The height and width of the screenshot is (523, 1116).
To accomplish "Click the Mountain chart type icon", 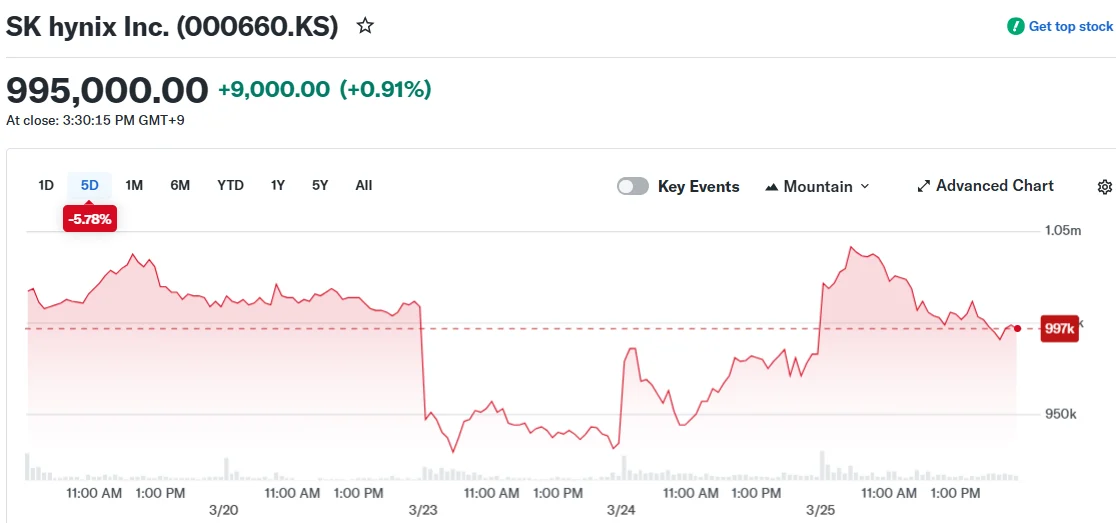I will [x=772, y=187].
